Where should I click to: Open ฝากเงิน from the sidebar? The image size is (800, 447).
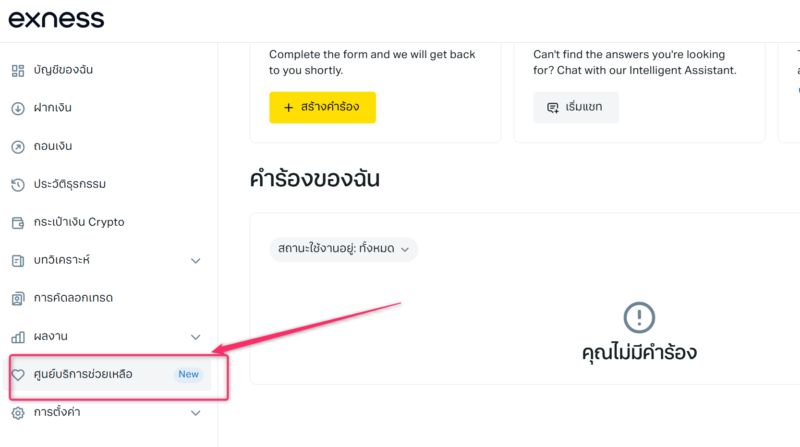click(x=52, y=108)
